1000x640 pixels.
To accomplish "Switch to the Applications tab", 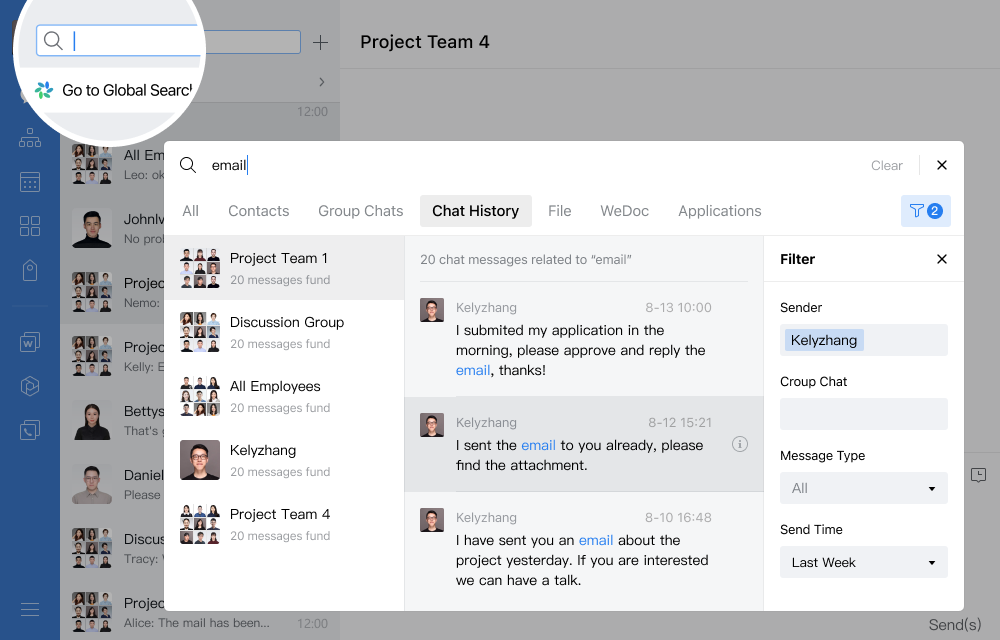I will [x=719, y=211].
